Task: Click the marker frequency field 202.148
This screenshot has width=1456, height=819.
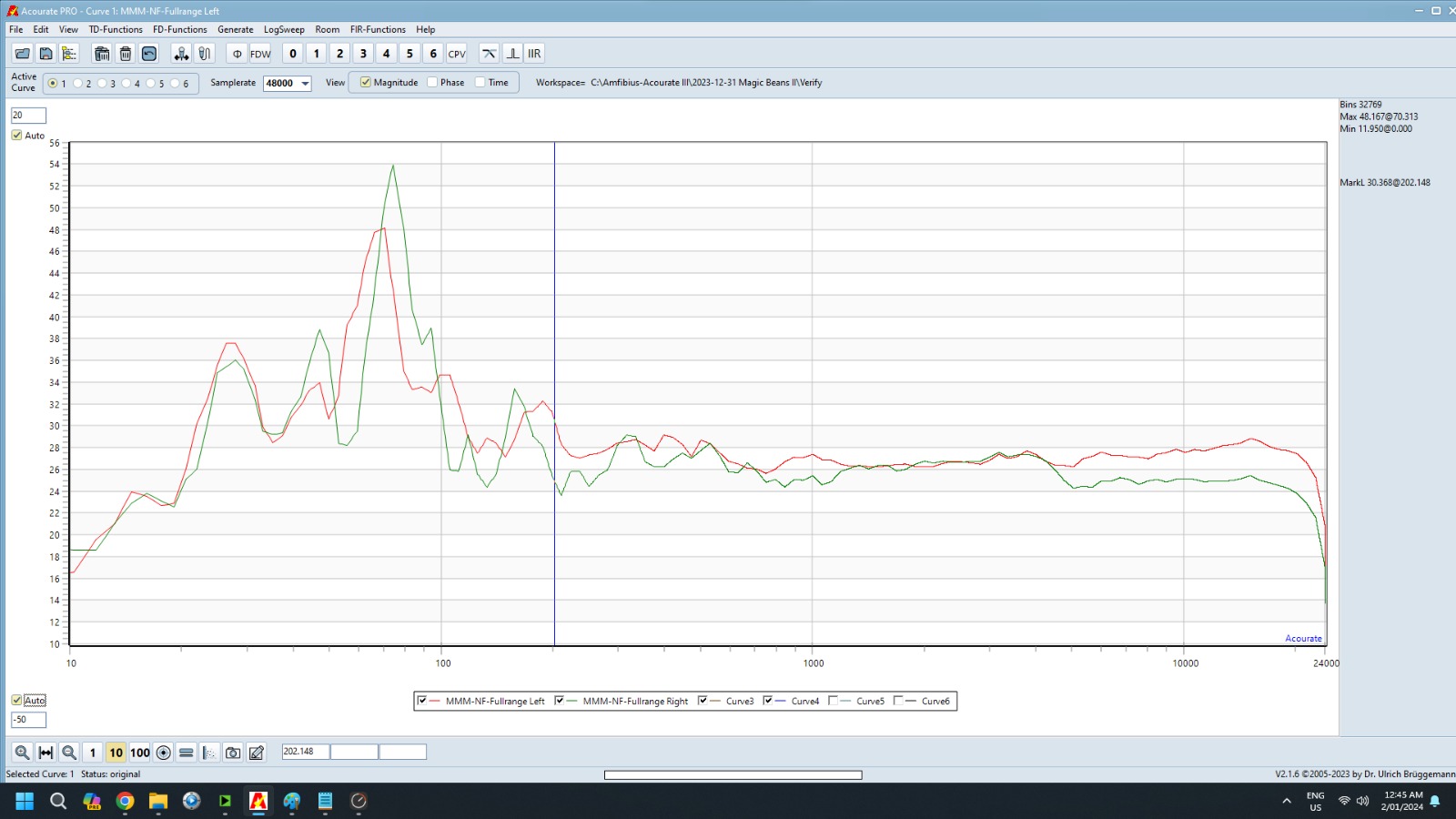Action: [x=306, y=752]
